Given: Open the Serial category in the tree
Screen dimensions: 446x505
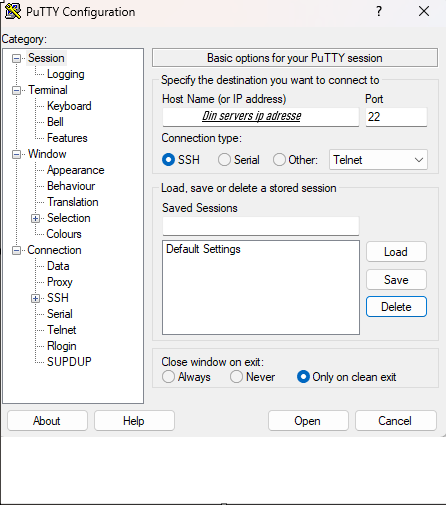Looking at the screenshot, I should pos(60,314).
